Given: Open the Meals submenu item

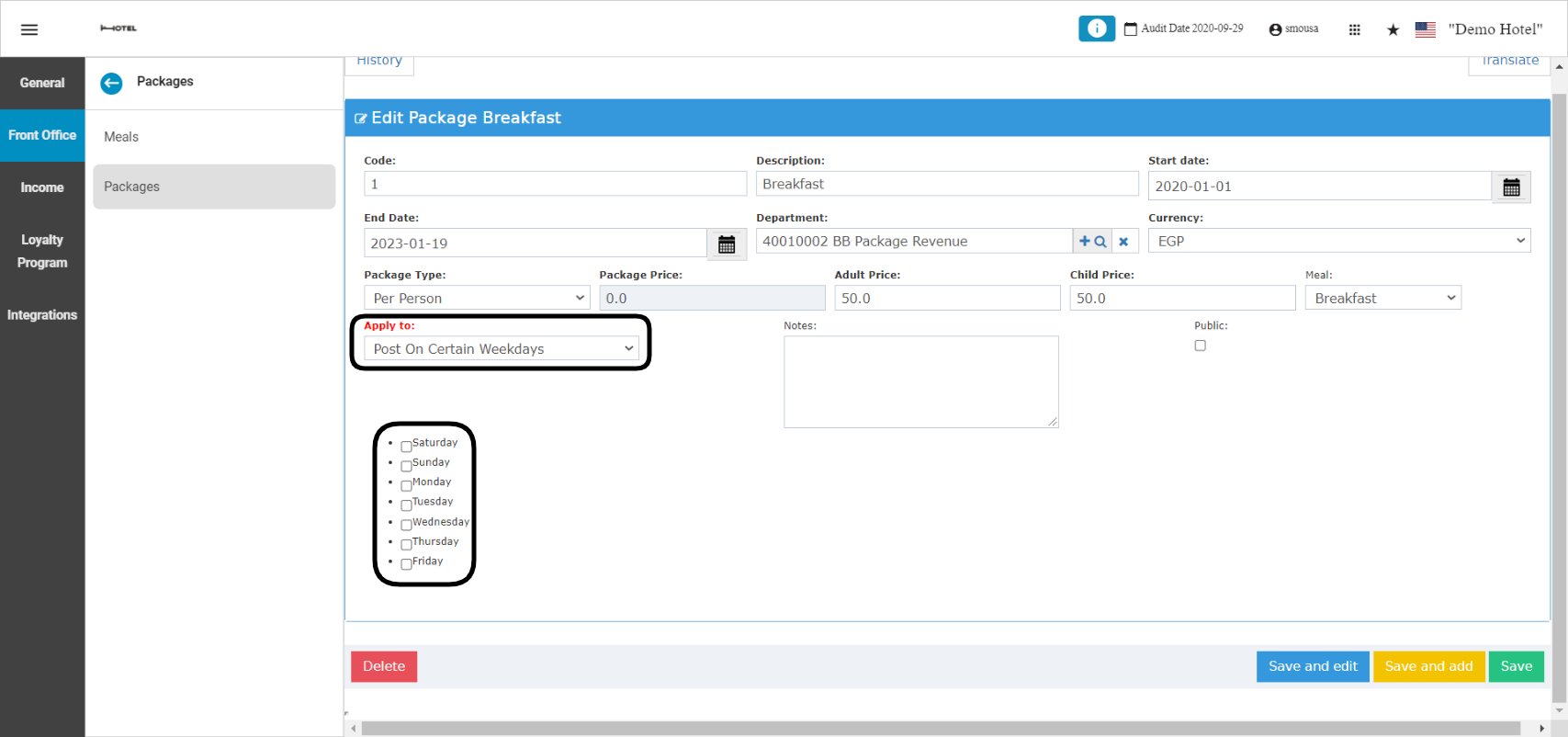Looking at the screenshot, I should pos(214,137).
